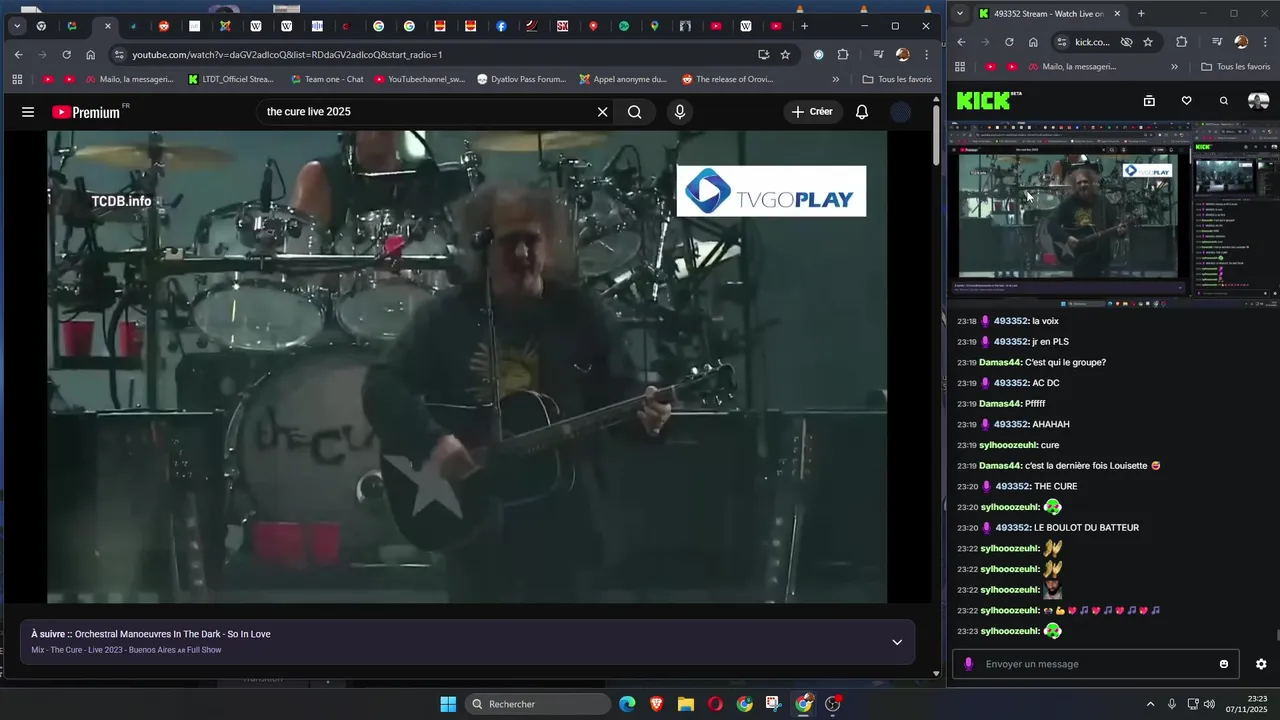Toggle tracking protection eye icon for kick.com
The height and width of the screenshot is (720, 1280).
(1126, 42)
